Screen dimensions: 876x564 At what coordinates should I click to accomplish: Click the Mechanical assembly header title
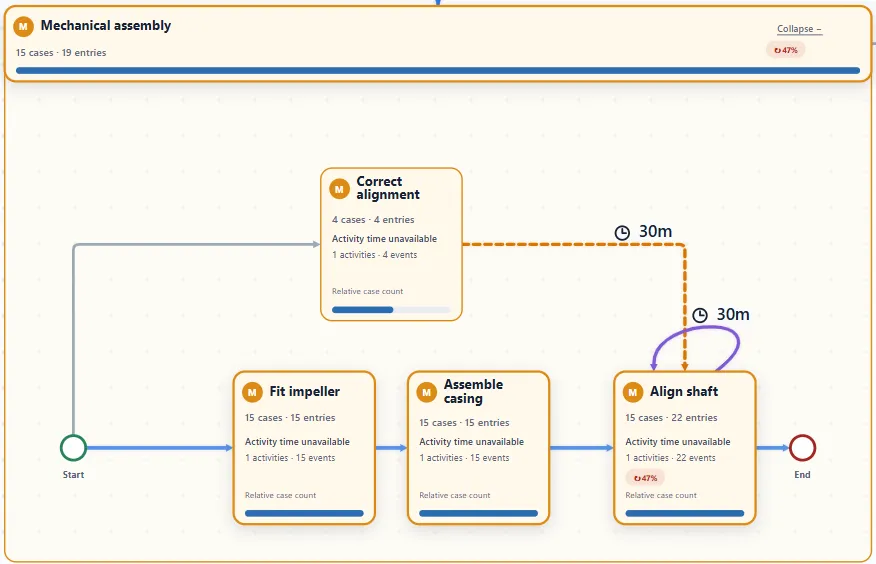click(x=106, y=26)
